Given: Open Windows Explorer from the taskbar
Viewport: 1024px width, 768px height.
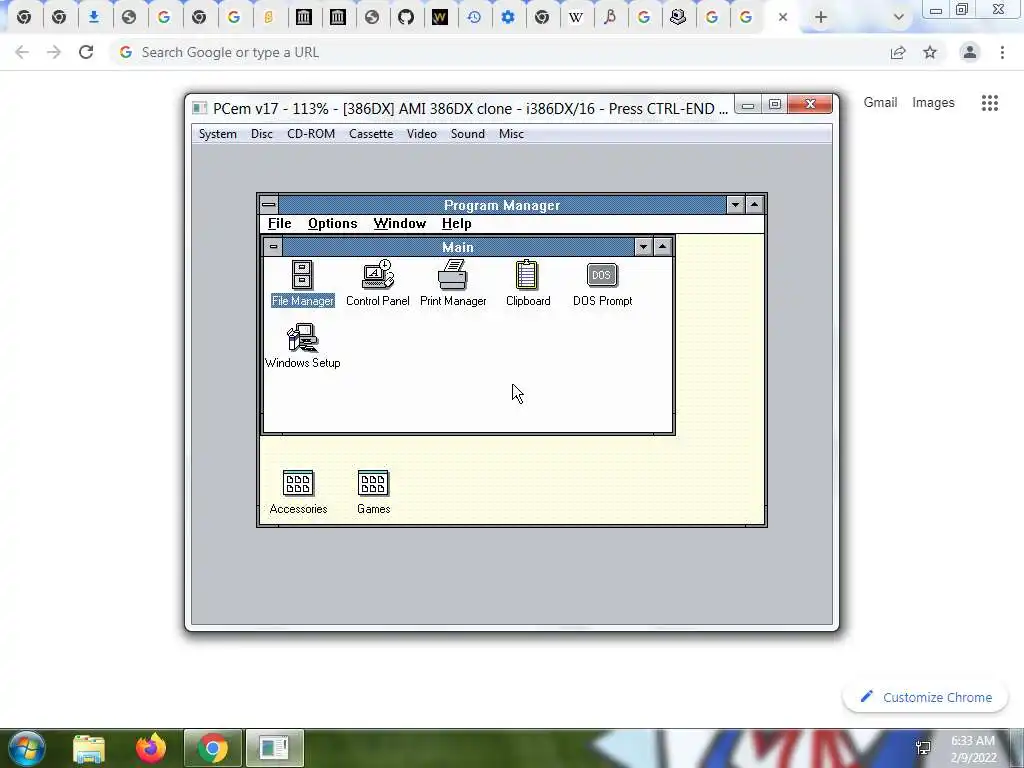Looking at the screenshot, I should (89, 749).
